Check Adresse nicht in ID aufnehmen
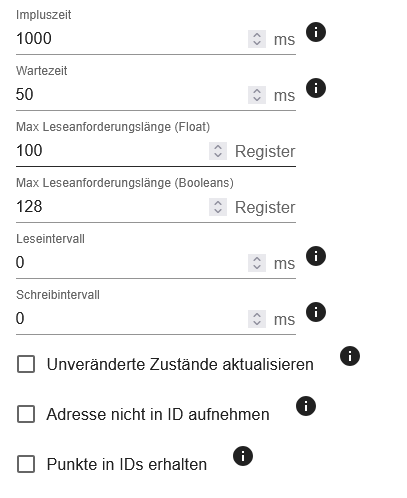Screen dimensions: 407x498 [26, 414]
